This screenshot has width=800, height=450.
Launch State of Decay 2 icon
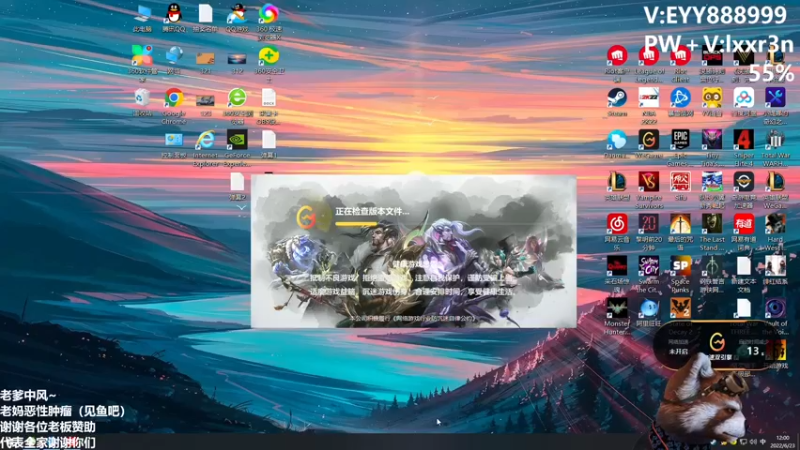[681, 308]
